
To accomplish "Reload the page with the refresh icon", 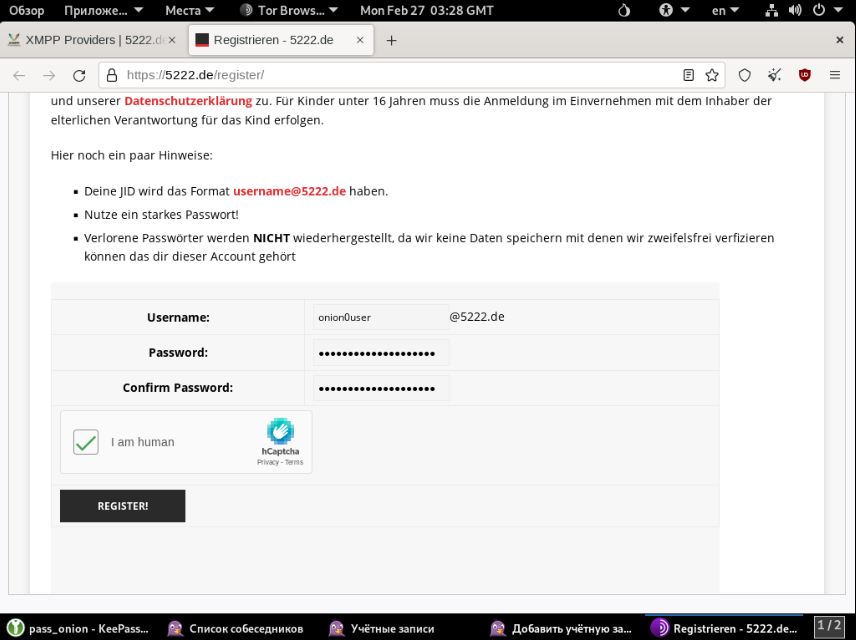I will point(79,75).
